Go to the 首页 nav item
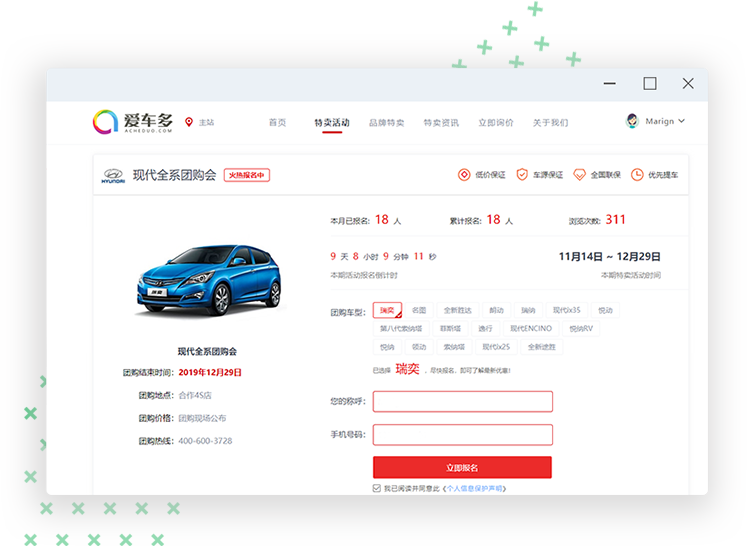This screenshot has width=747, height=546. 277,122
